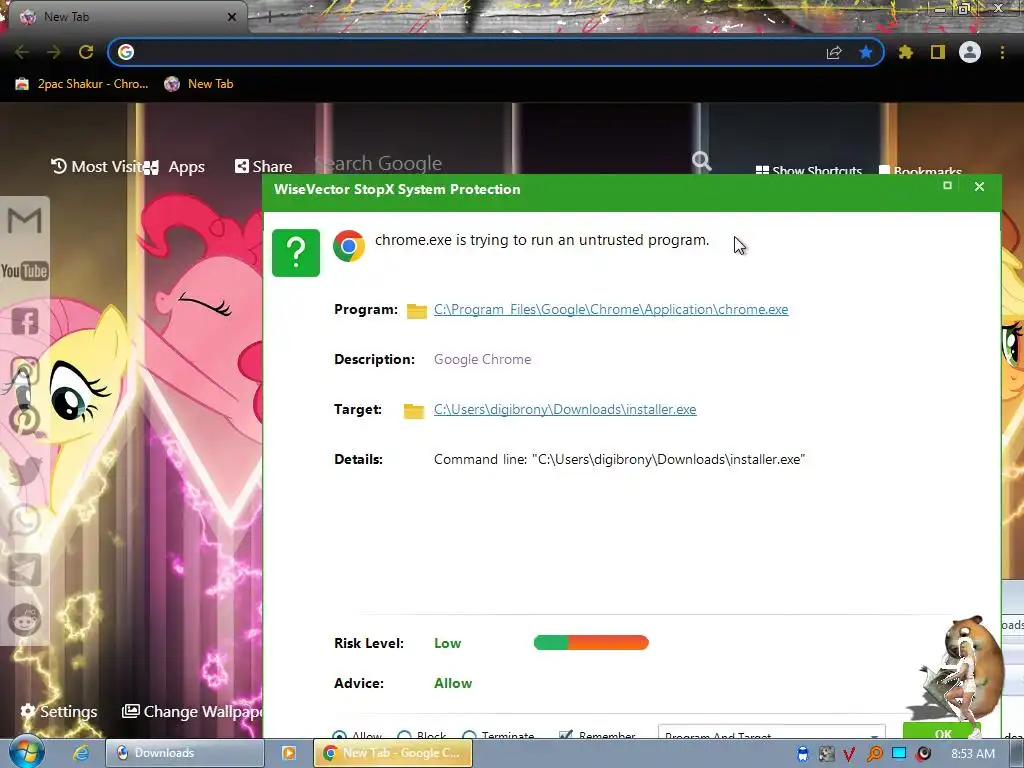Viewport: 1024px width, 768px height.
Task: Click the orange magnifier tray icon
Action: (874, 754)
